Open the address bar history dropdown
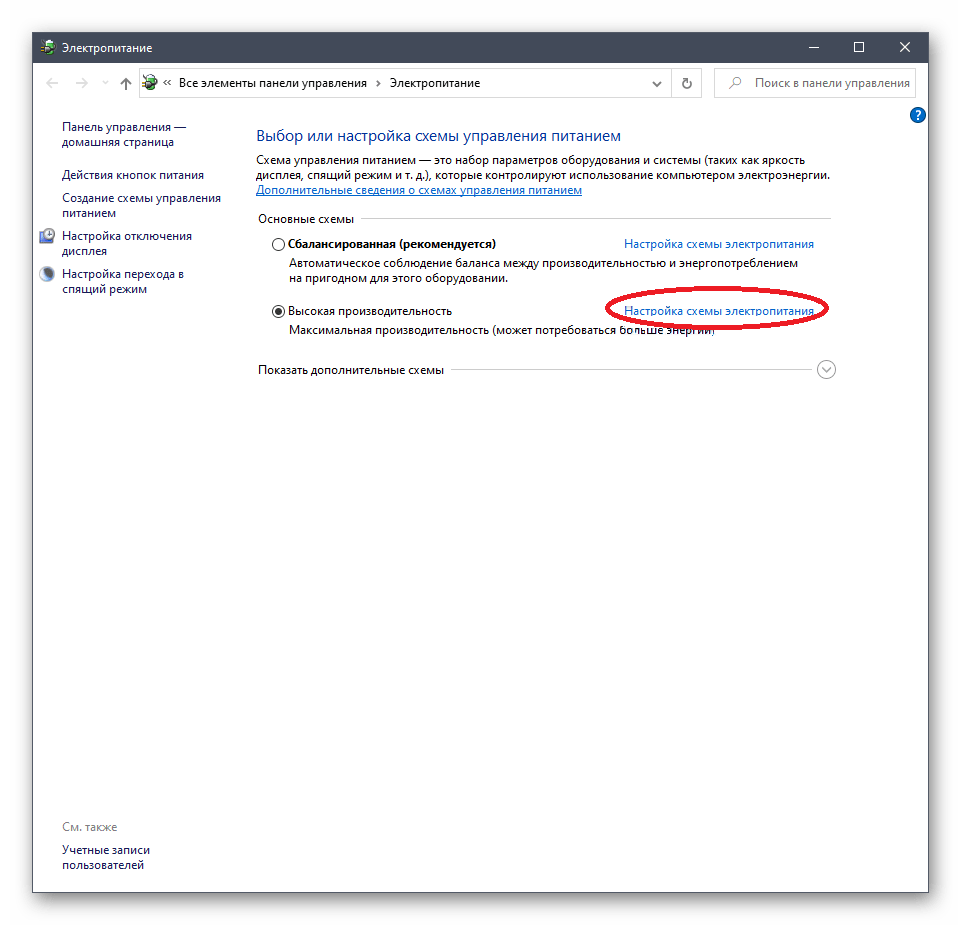The height and width of the screenshot is (925, 961). point(656,84)
